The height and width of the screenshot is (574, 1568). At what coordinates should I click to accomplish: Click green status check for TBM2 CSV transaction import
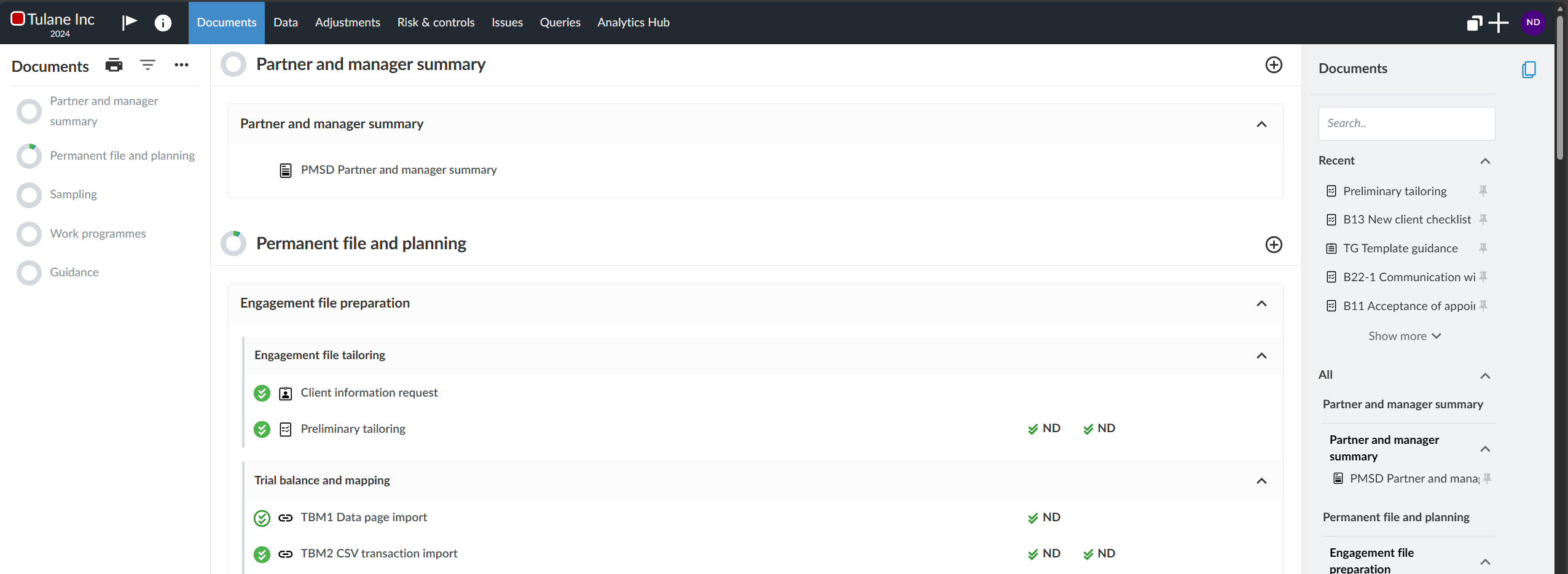(262, 554)
